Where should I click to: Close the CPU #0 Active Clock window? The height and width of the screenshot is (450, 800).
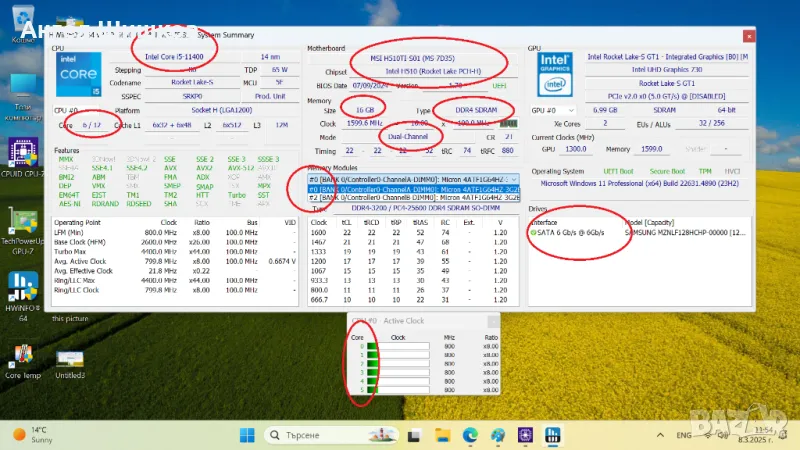pyautogui.click(x=492, y=321)
